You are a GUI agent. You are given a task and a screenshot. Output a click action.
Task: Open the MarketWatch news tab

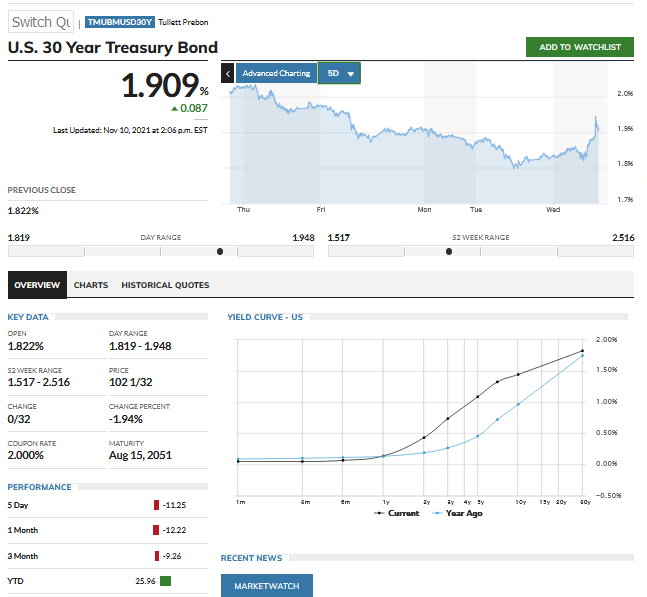tap(267, 585)
